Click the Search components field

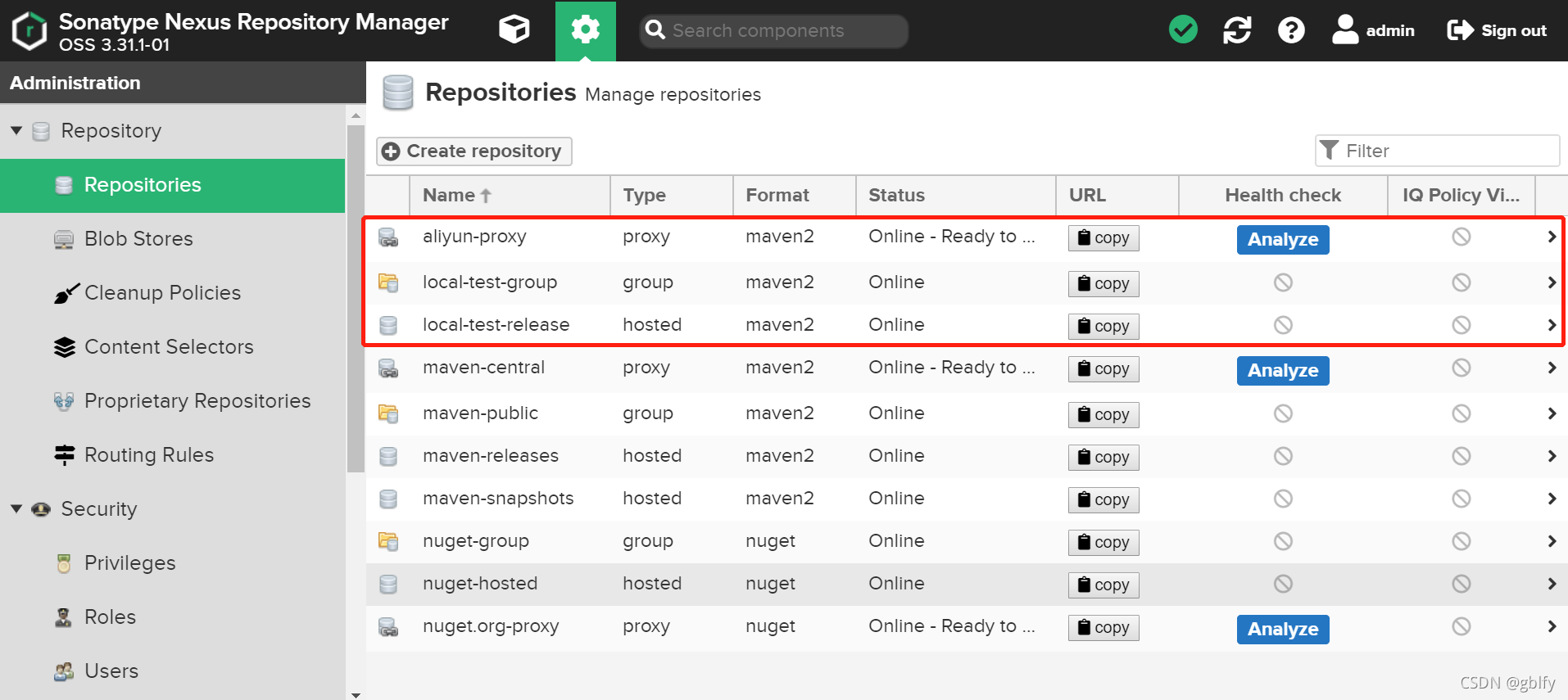[x=773, y=30]
